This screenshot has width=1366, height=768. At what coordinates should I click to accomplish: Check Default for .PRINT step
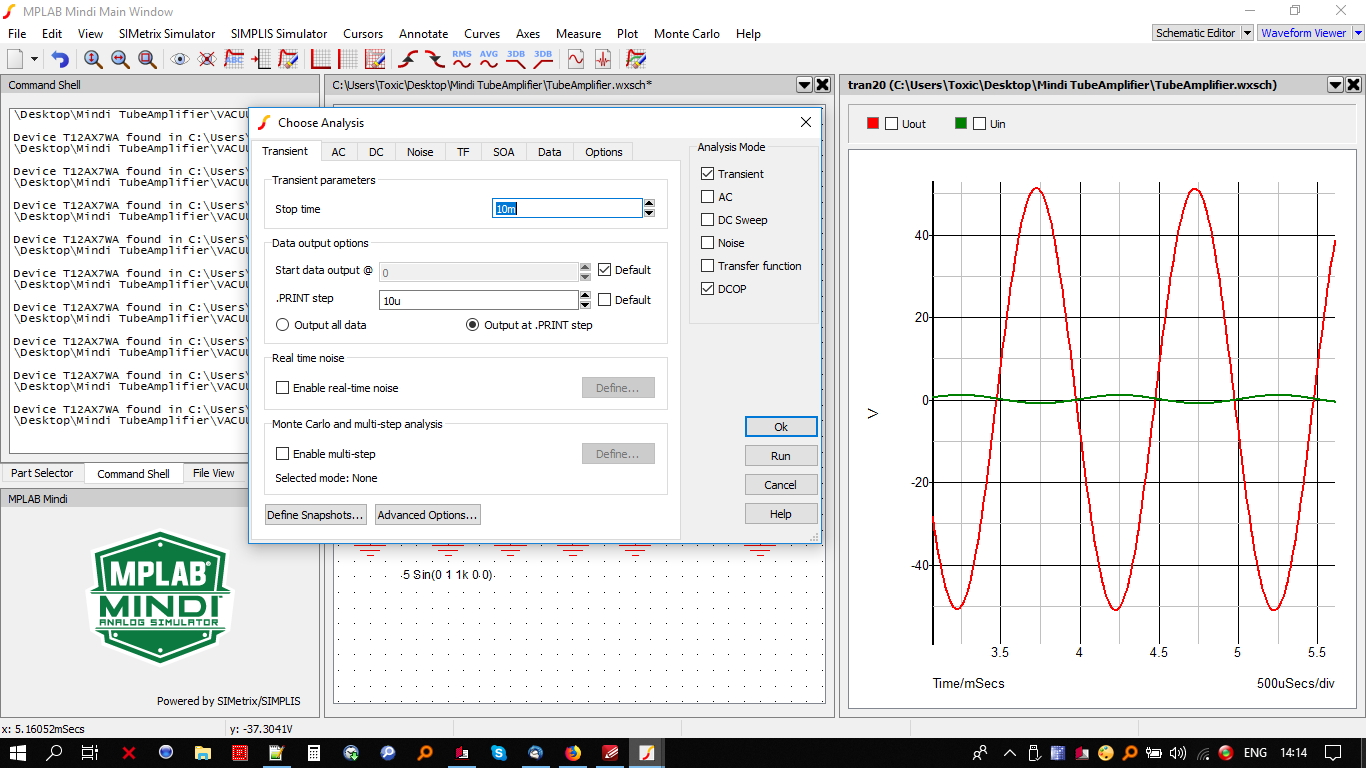(604, 300)
